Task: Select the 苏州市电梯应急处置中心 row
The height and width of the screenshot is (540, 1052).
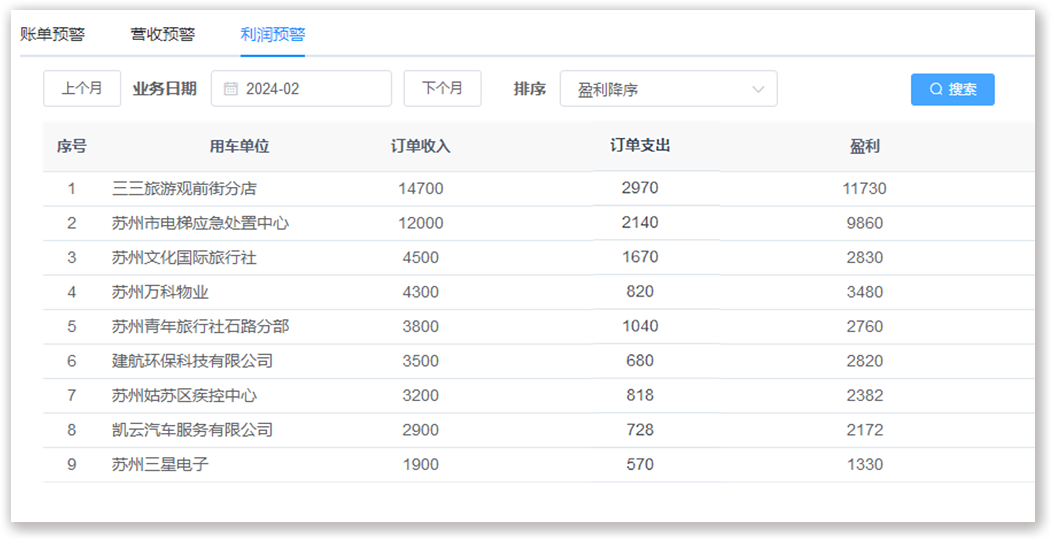Action: pos(200,223)
